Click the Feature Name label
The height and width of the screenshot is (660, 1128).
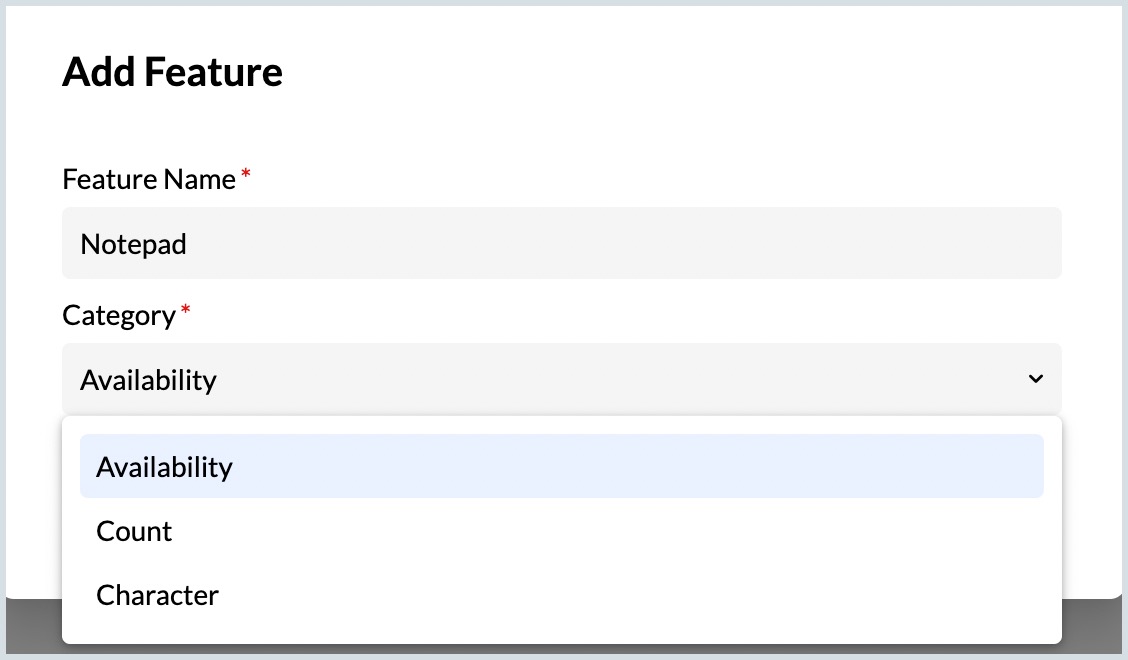149,179
